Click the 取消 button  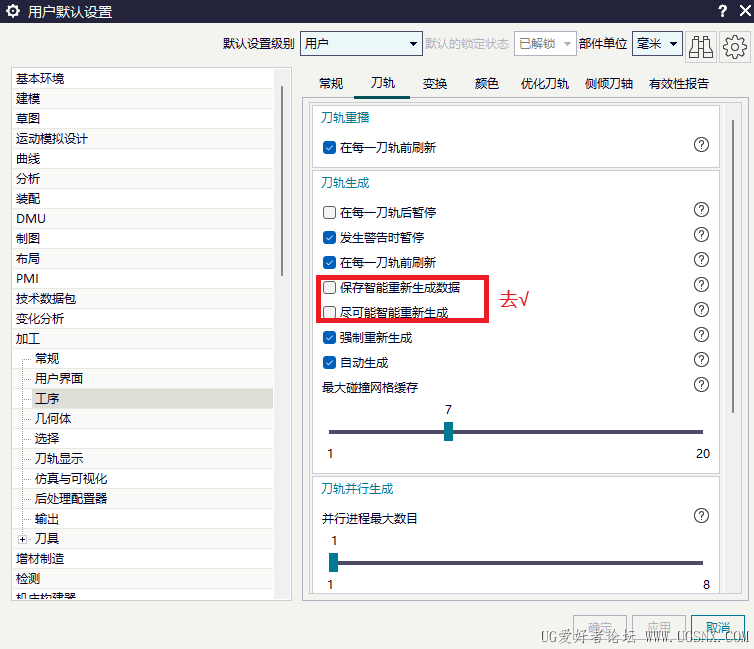[x=717, y=627]
